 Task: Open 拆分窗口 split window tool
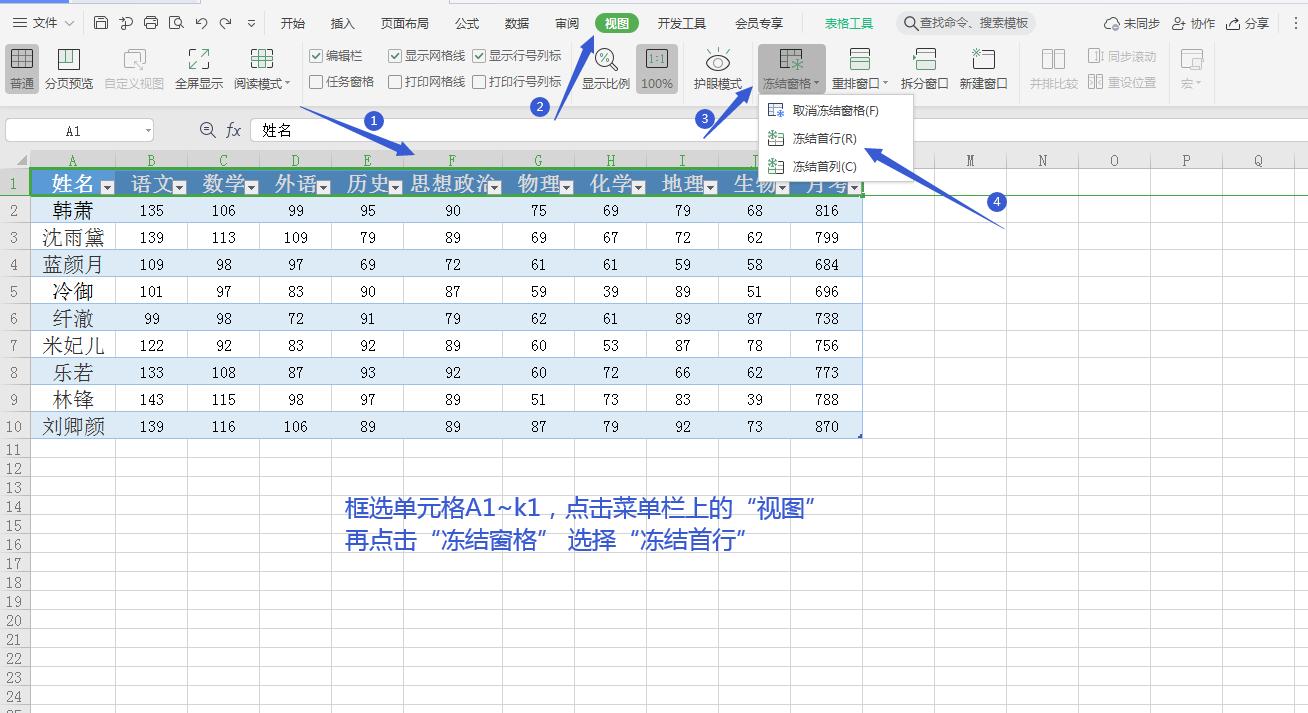tap(922, 68)
